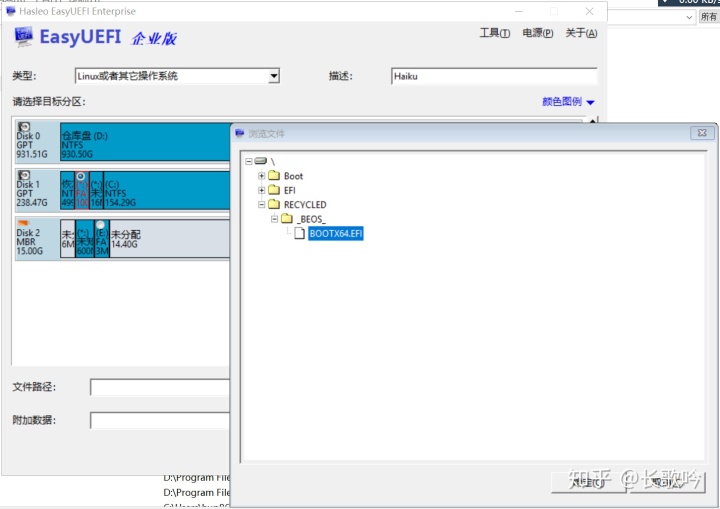
Task: Click the EFI folder icon
Action: pyautogui.click(x=274, y=190)
